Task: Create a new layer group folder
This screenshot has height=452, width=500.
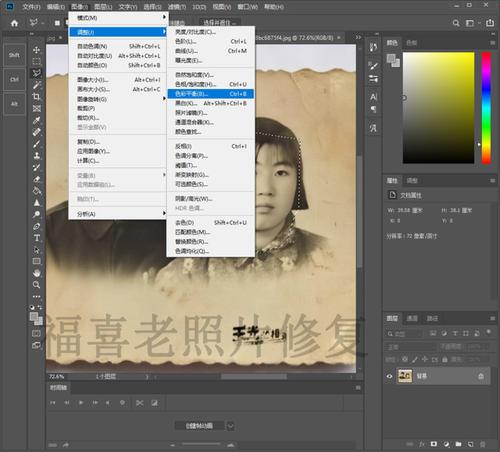Action: pyautogui.click(x=458, y=444)
